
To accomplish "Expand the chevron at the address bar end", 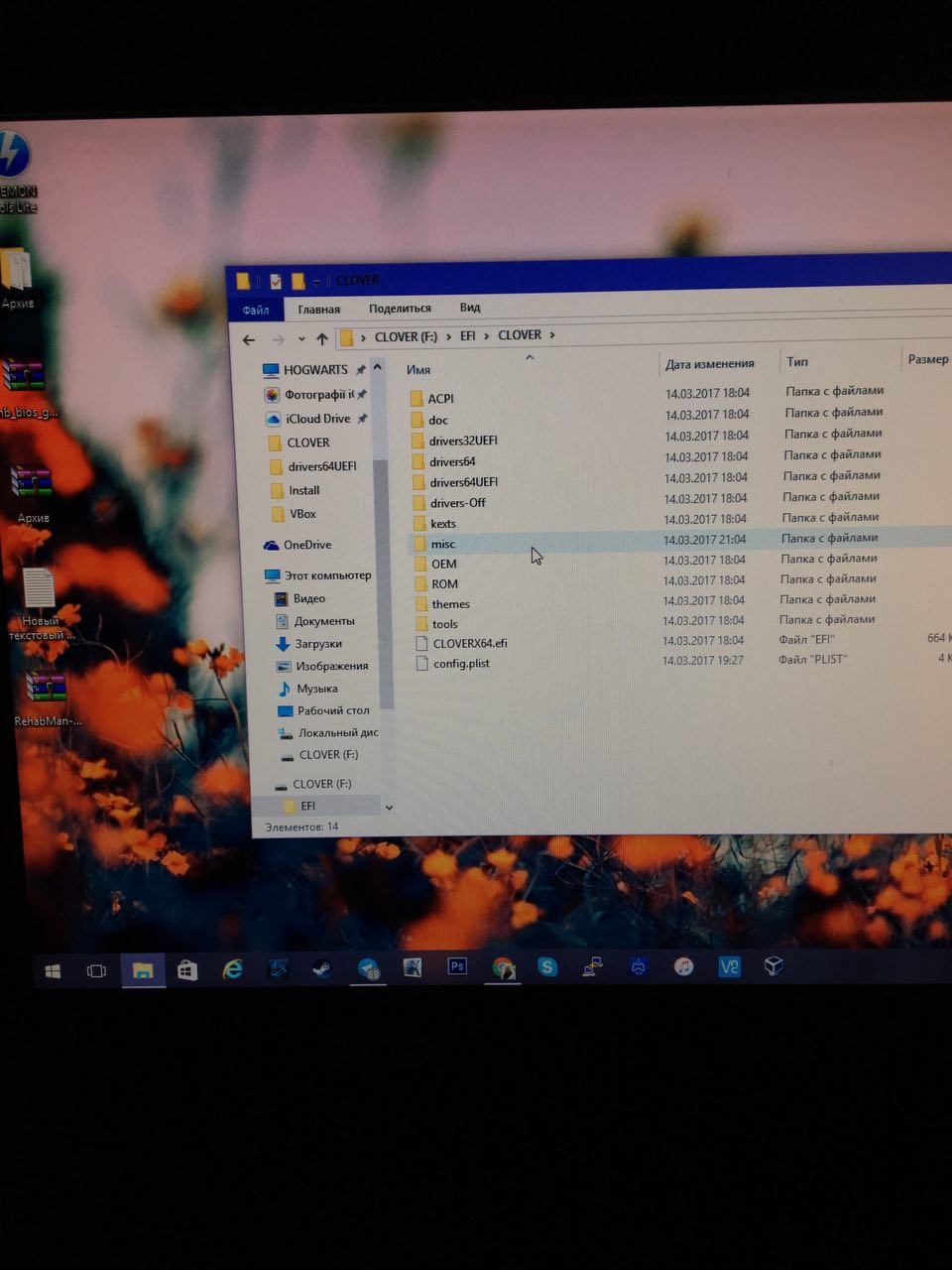I will 552,335.
